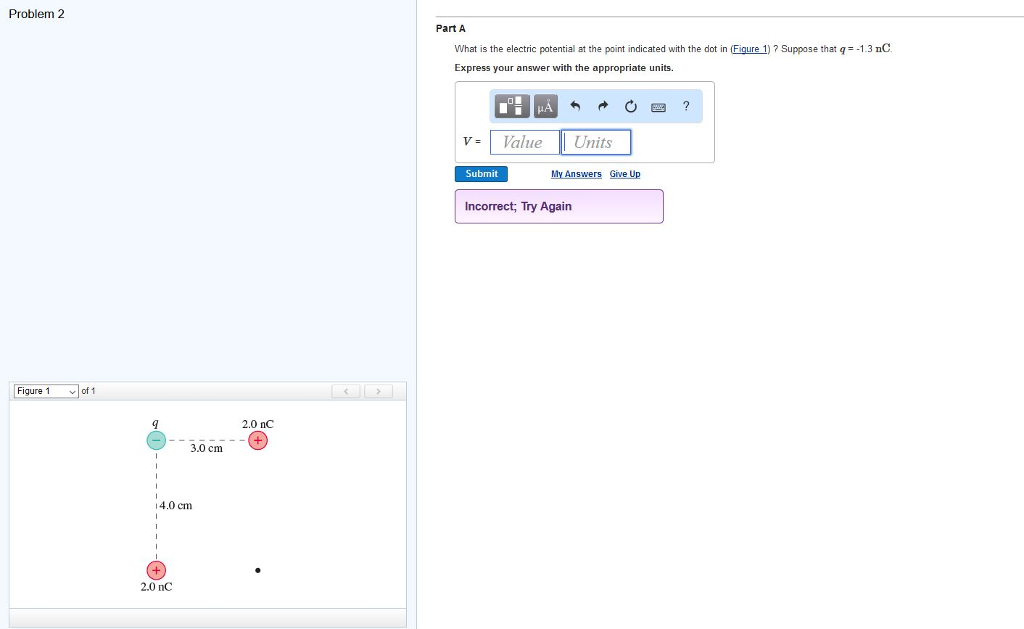Click the reset circular arrow icon
This screenshot has width=1024, height=629.
[x=630, y=106]
